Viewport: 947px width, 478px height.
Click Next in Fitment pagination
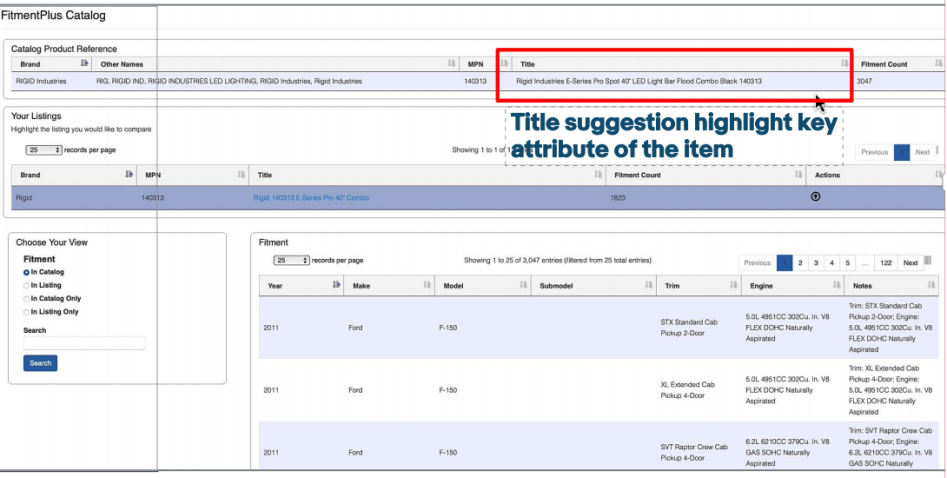click(911, 263)
